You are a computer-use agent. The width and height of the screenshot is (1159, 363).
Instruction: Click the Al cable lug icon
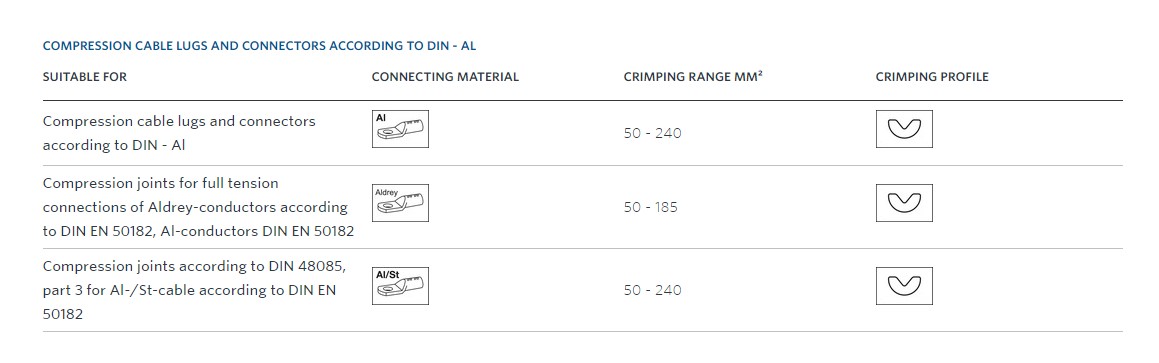(400, 129)
